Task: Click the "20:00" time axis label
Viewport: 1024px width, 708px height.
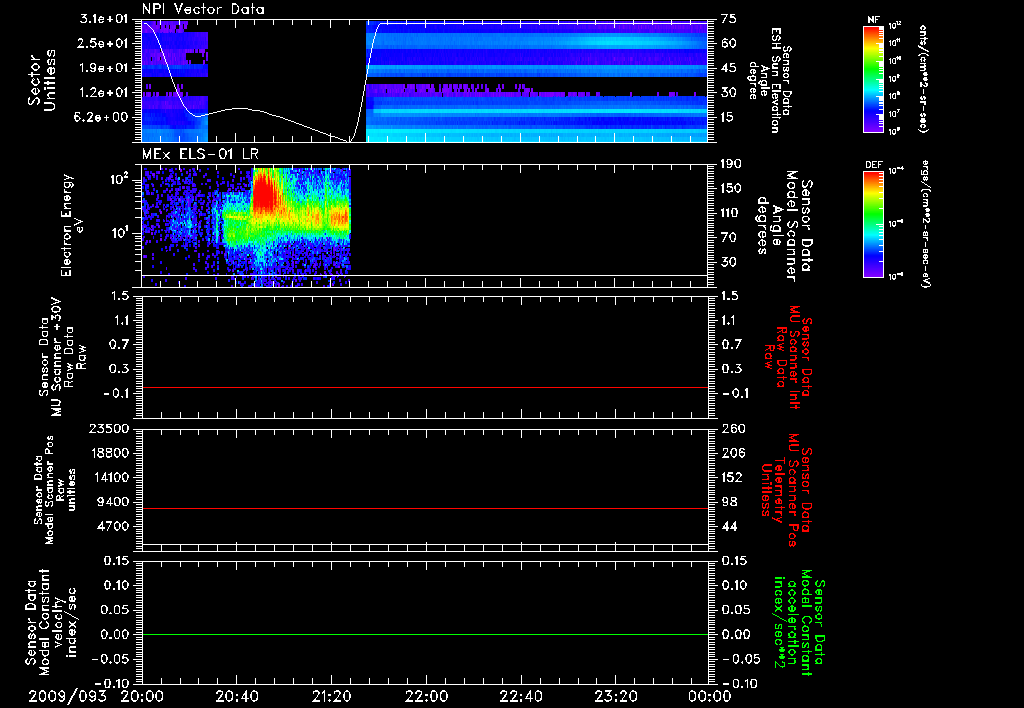Action: (x=142, y=697)
